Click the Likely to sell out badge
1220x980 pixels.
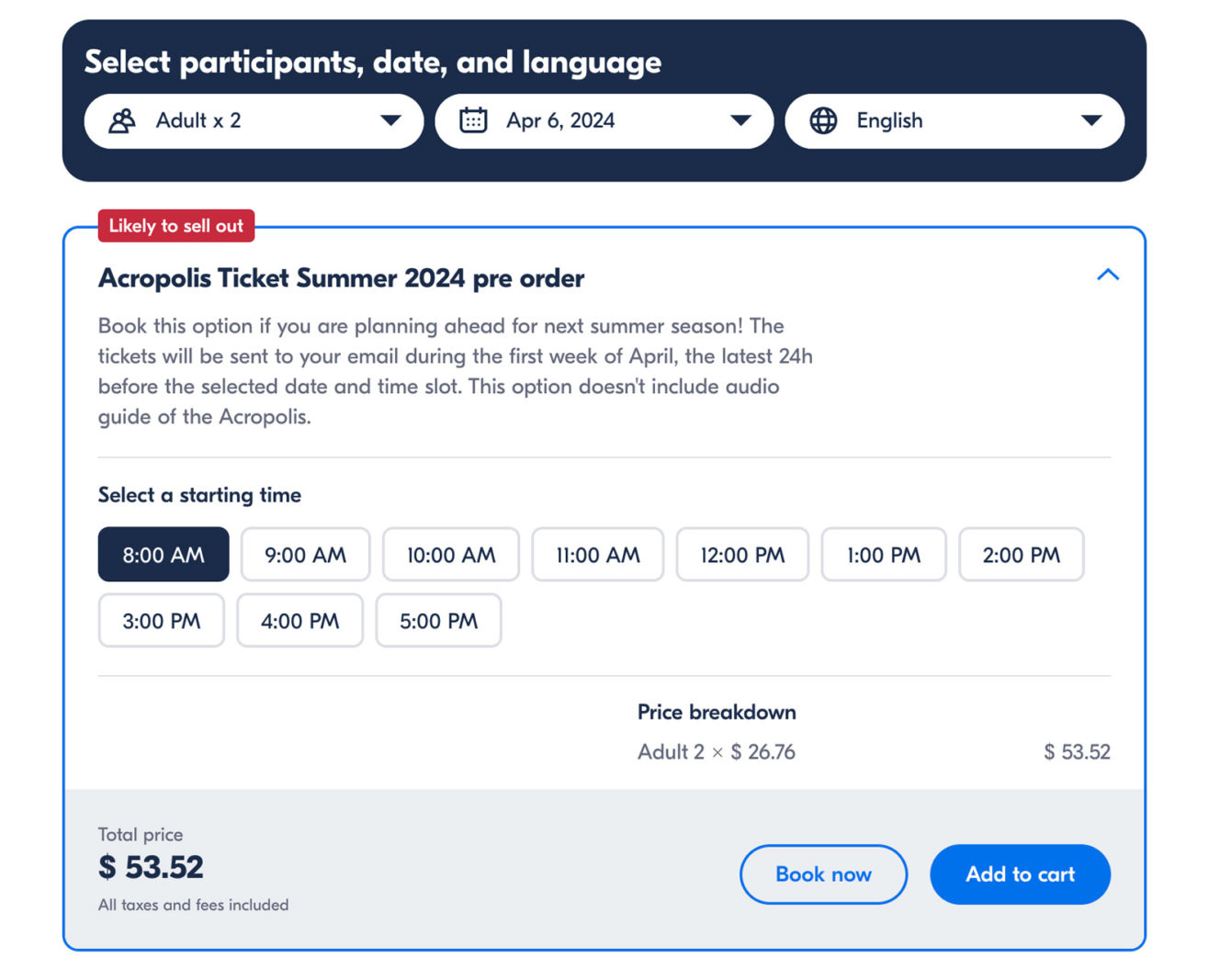176,226
